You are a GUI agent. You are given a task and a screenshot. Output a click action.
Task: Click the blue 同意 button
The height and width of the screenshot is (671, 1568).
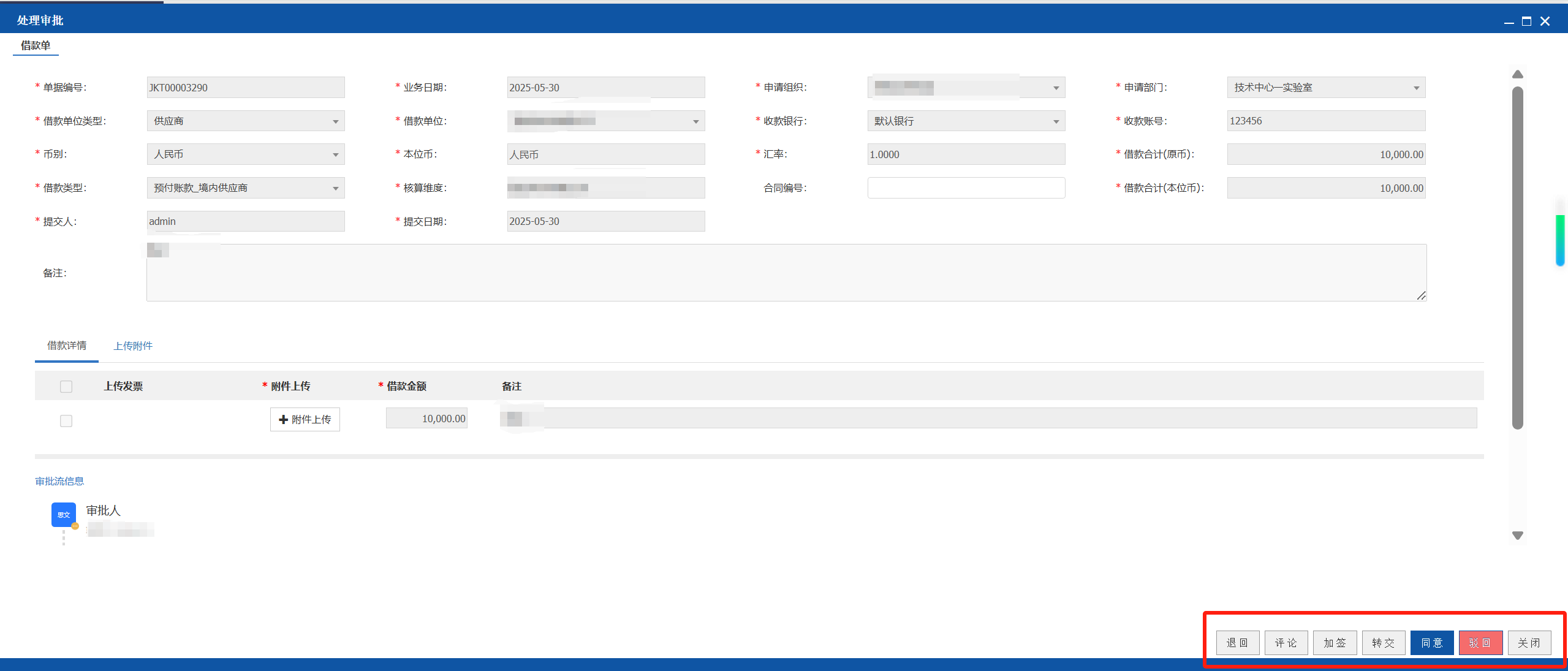click(1431, 643)
